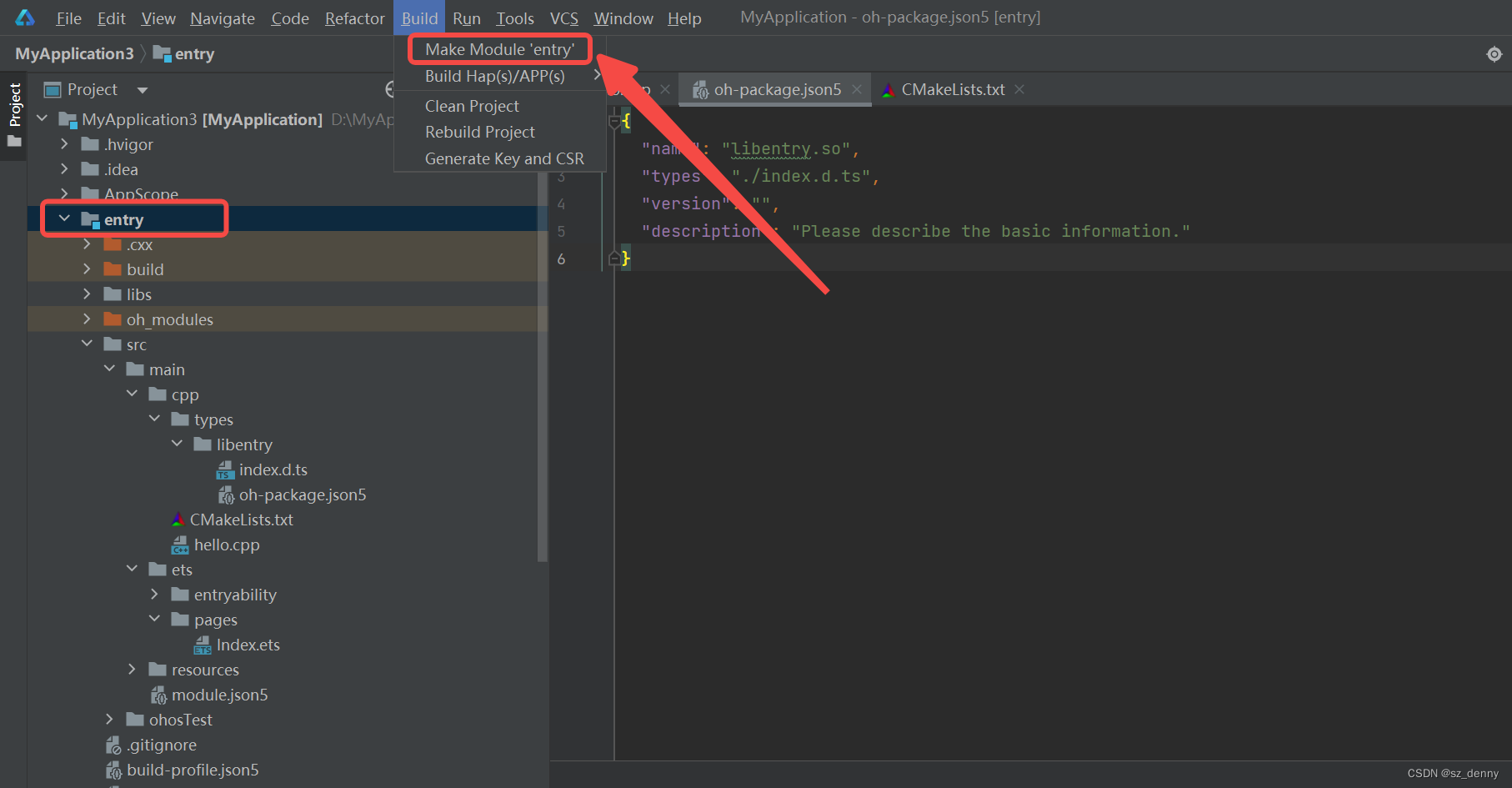Open the Run menu
Image resolution: width=1512 pixels, height=788 pixels.
tap(466, 18)
